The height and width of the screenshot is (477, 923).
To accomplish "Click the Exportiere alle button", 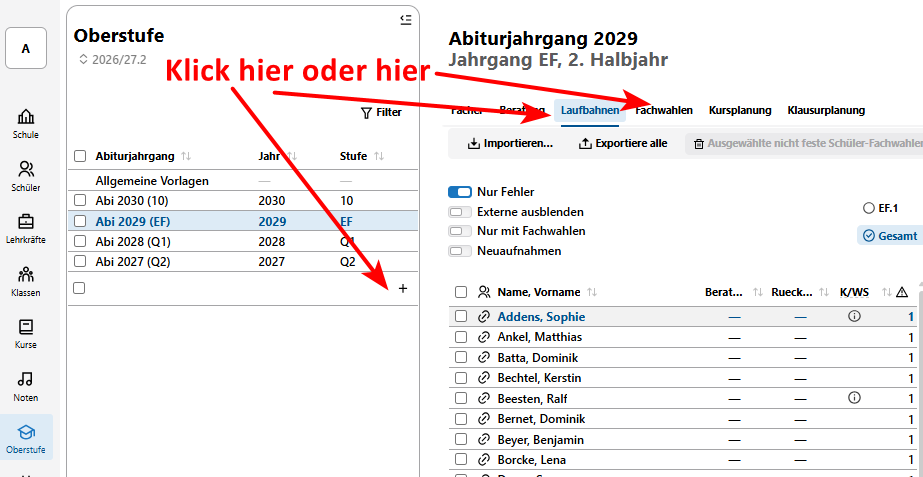I will pyautogui.click(x=623, y=143).
